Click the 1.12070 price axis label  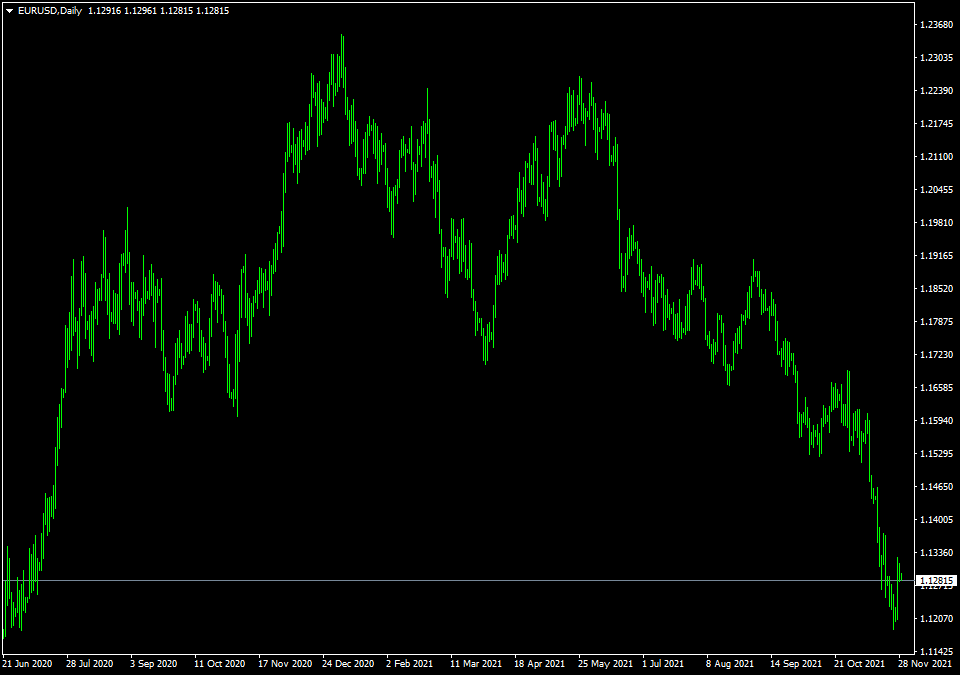[937, 619]
